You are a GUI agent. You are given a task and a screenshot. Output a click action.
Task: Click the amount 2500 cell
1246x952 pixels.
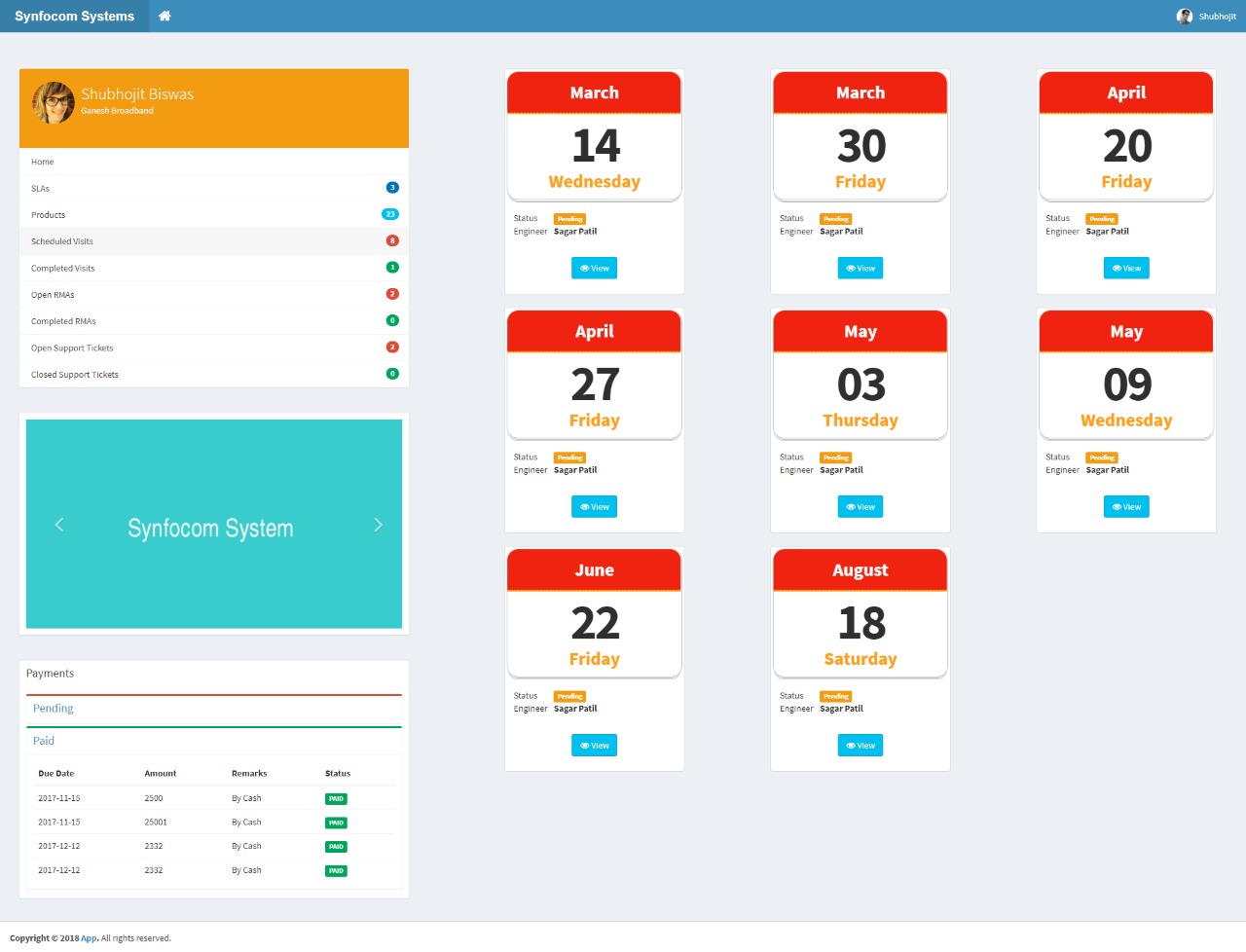[x=154, y=798]
